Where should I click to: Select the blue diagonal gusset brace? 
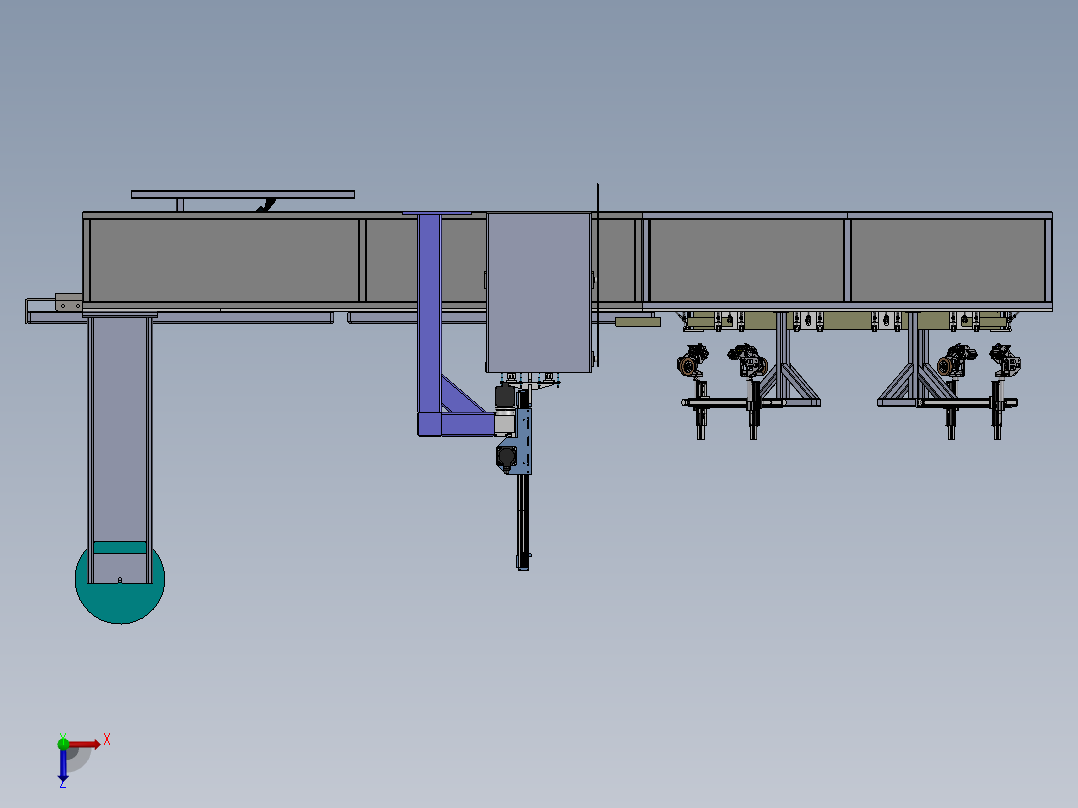(462, 394)
